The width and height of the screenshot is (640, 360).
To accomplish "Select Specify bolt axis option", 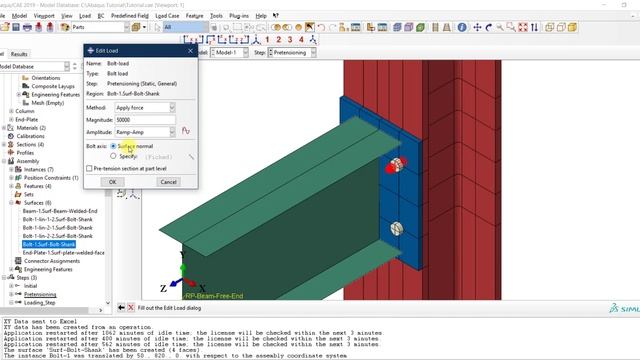I will (x=113, y=156).
